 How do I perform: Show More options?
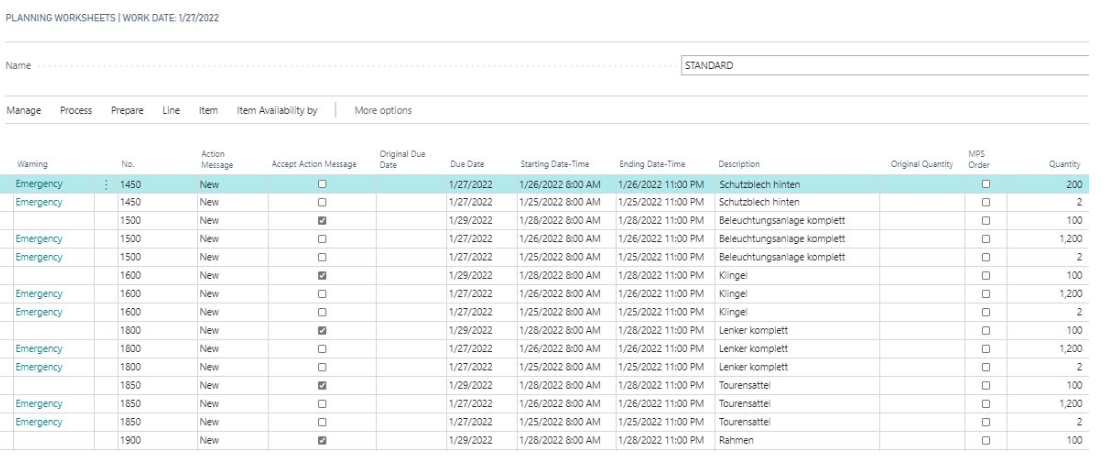point(383,110)
